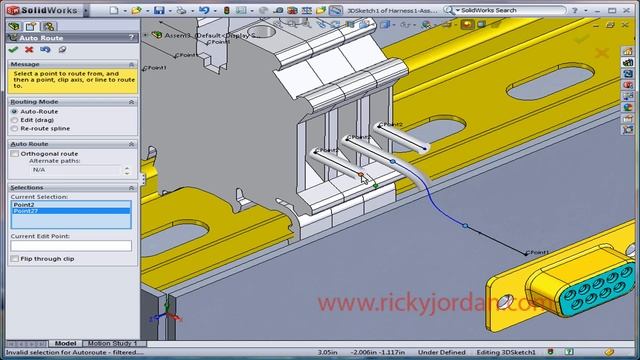The image size is (640, 360).
Task: Enable the Orthogonal route checkbox
Action: 15,153
